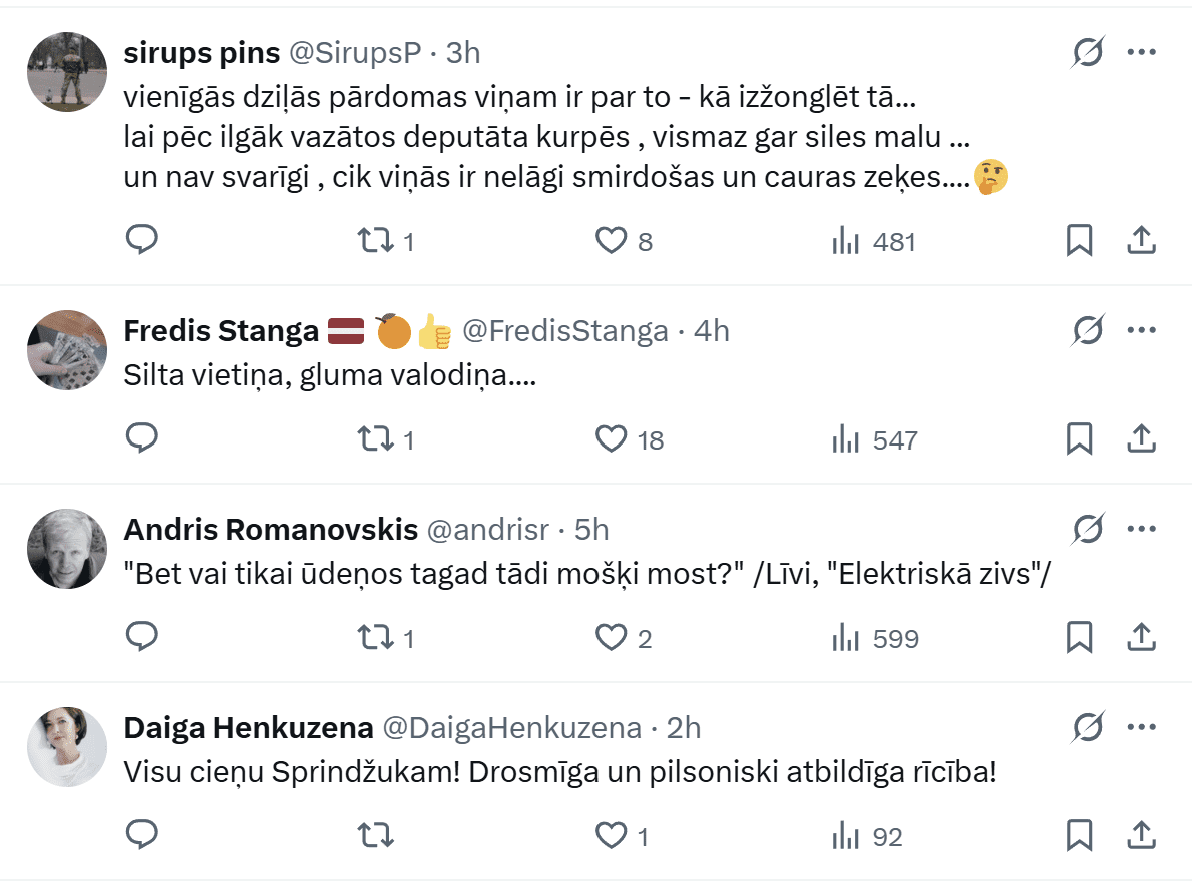Viewport: 1192px width, 884px height.
Task: Bookmark Andris Romanovskis' tweet
Action: pos(1079,637)
